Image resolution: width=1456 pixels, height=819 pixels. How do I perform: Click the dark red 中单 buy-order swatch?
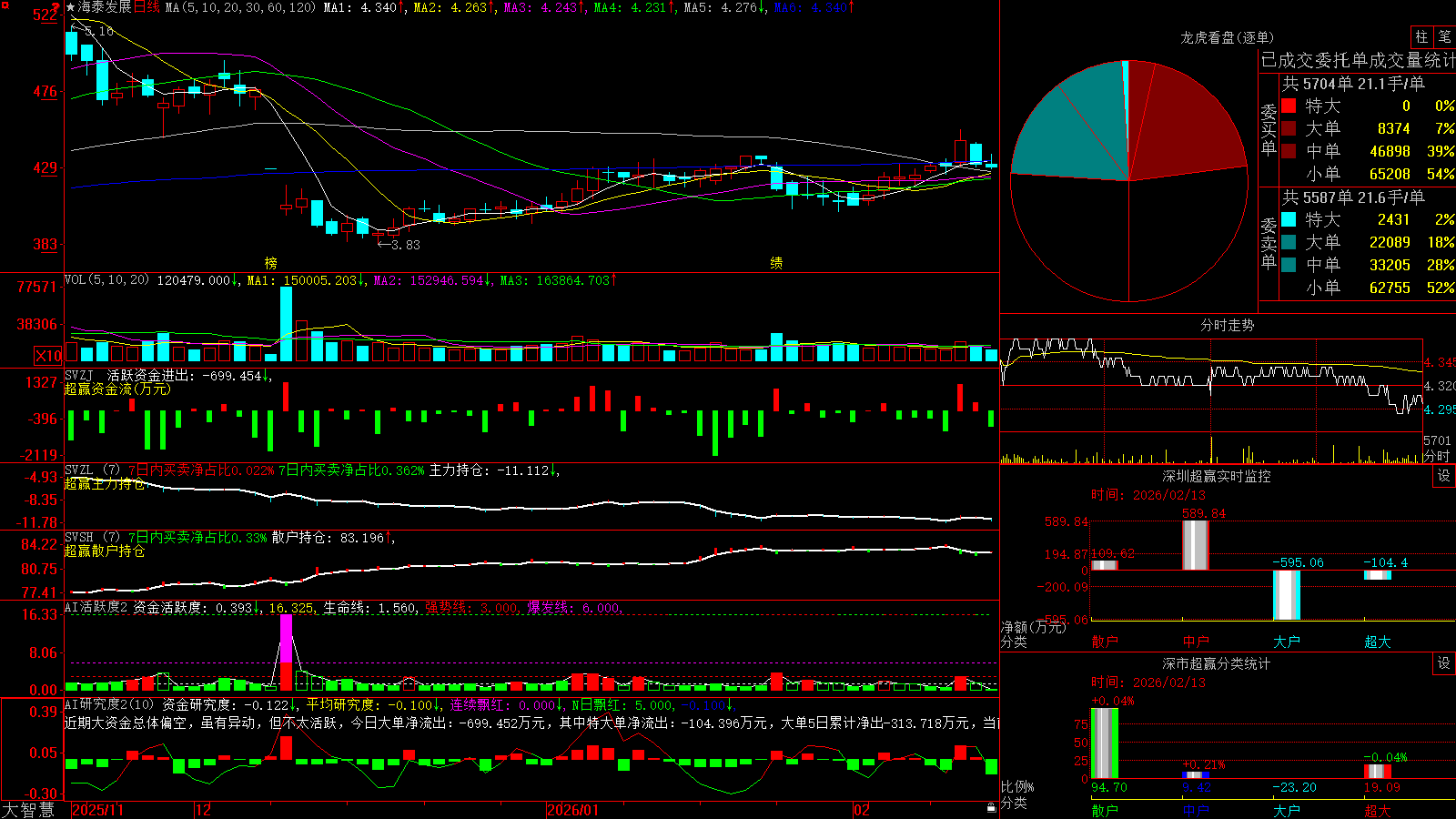[1289, 151]
